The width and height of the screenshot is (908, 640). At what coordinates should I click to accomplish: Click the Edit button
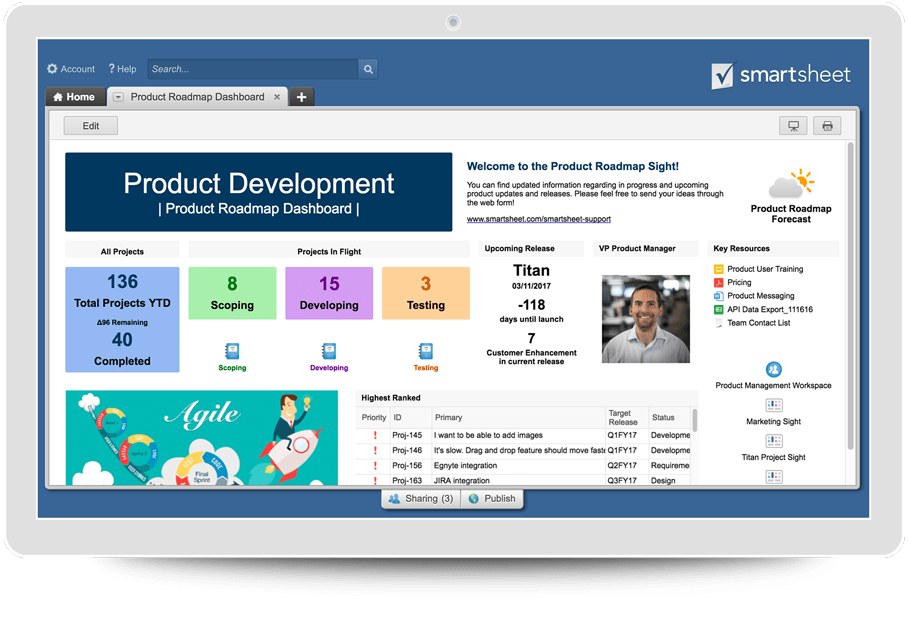[x=90, y=126]
